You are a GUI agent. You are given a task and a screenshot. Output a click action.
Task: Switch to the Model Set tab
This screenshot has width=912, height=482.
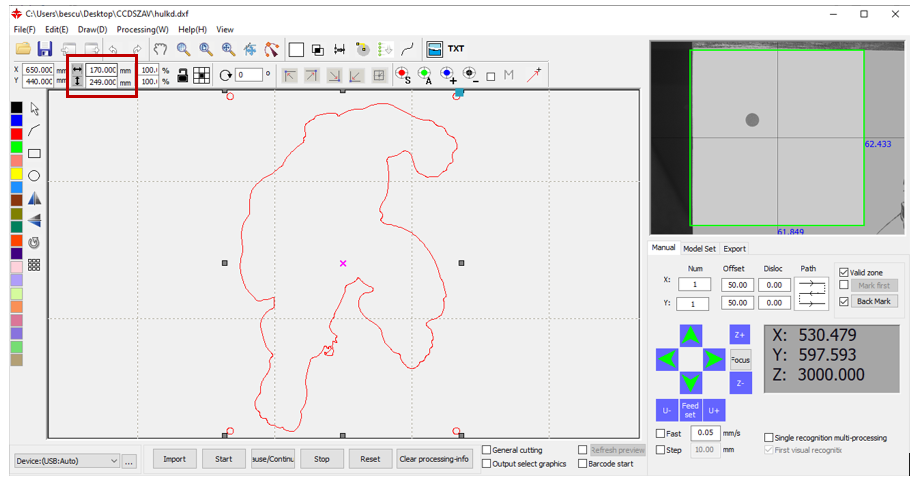coord(699,248)
